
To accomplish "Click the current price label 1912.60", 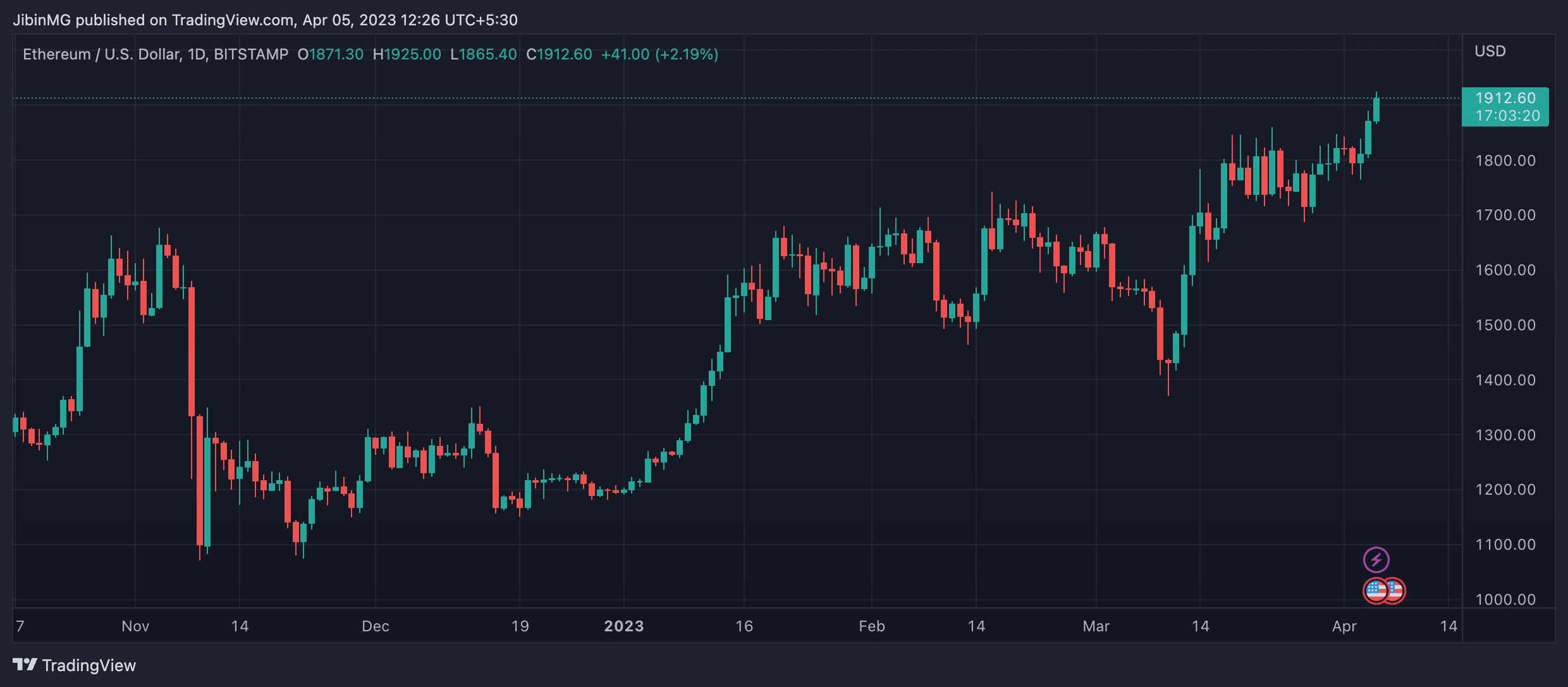I will [x=1505, y=97].
